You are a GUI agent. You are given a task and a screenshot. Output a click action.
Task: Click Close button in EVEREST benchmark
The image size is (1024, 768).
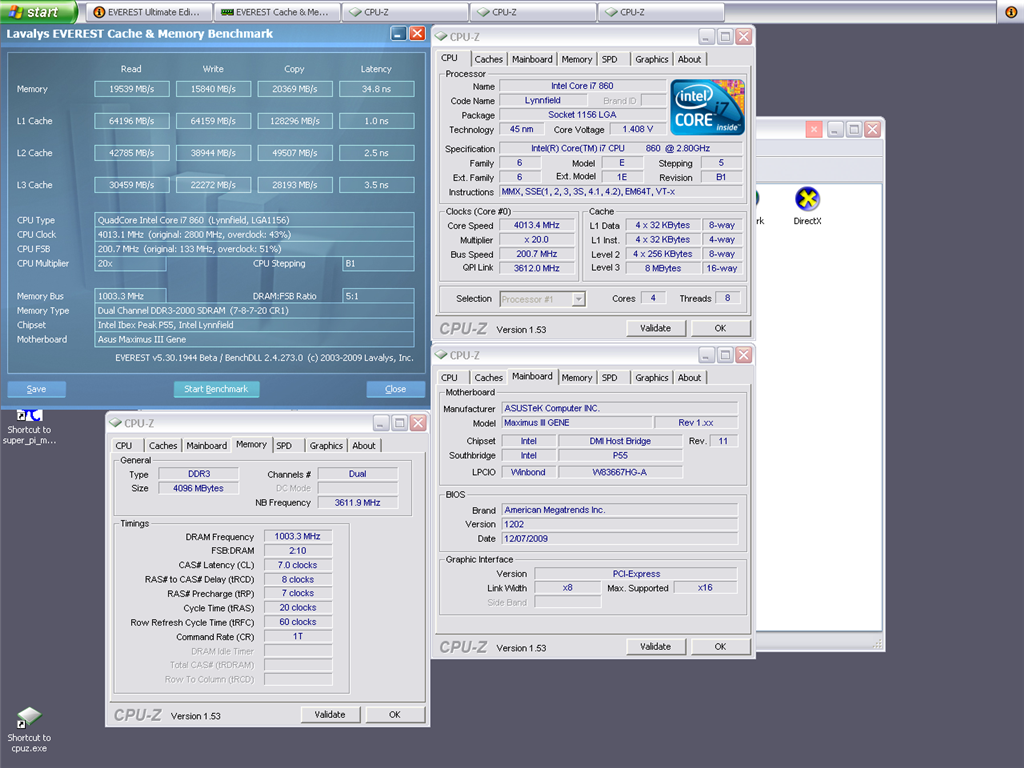395,389
